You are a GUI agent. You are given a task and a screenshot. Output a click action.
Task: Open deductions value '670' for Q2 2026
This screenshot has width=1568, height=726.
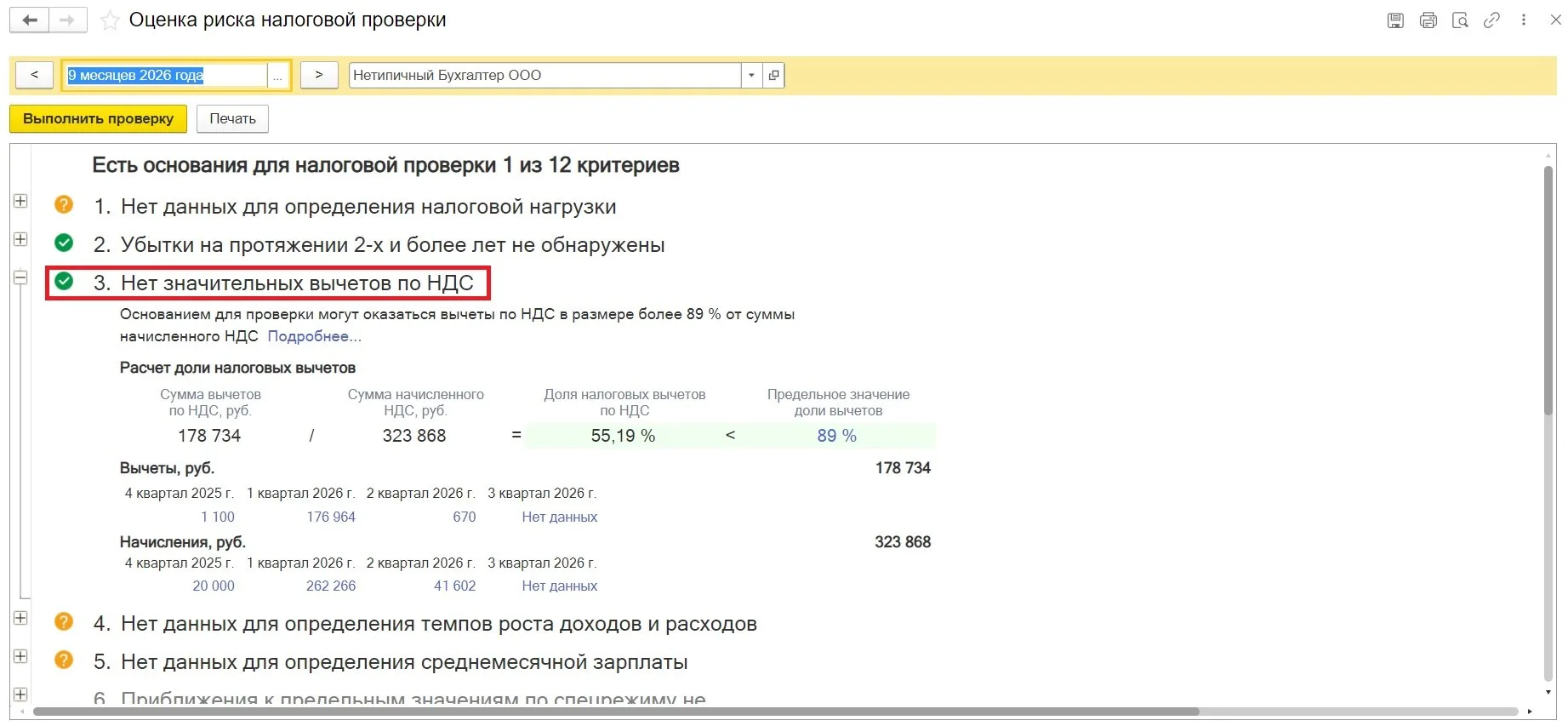click(465, 517)
